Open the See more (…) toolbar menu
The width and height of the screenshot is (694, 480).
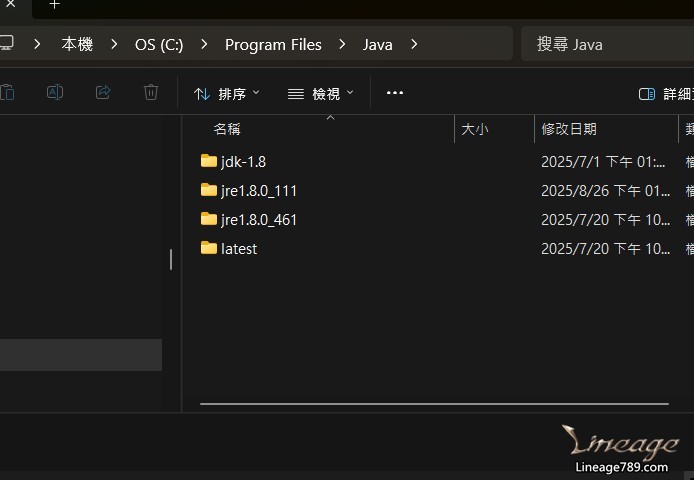click(395, 93)
